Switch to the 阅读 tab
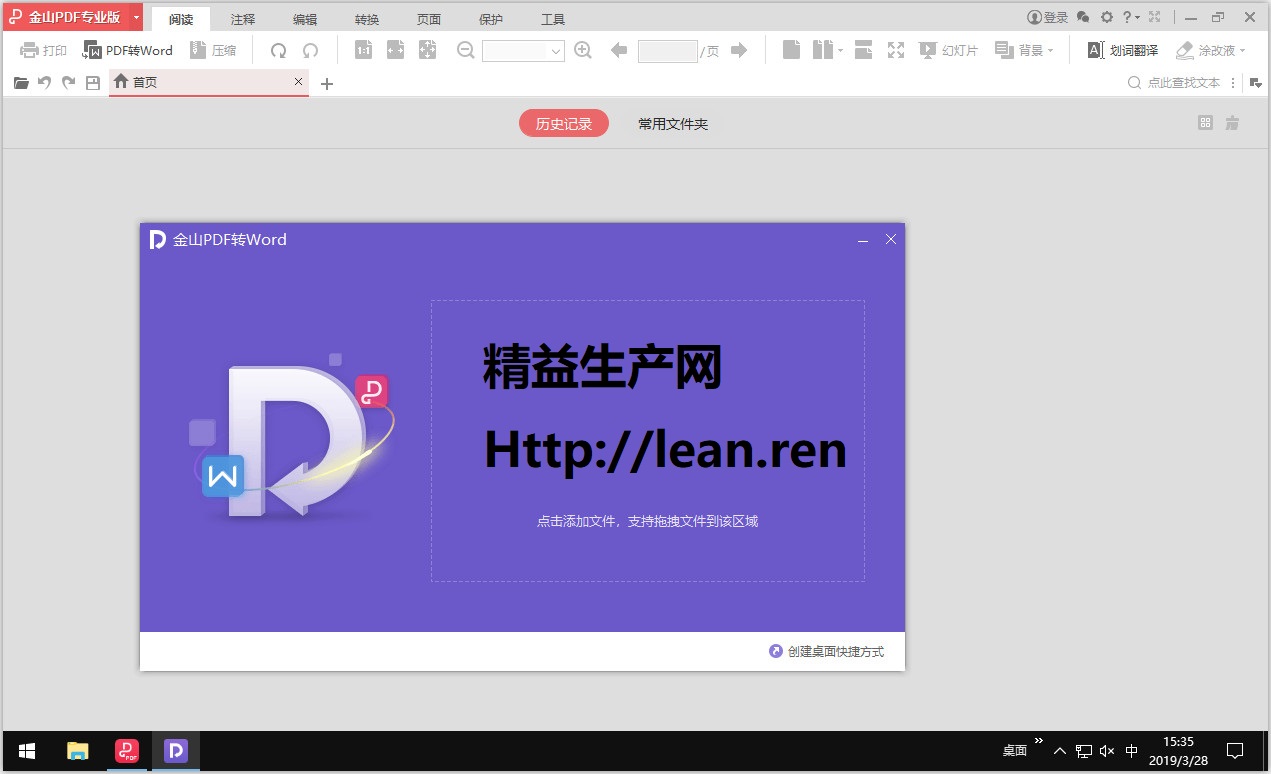This screenshot has width=1271, height=774. coord(181,19)
